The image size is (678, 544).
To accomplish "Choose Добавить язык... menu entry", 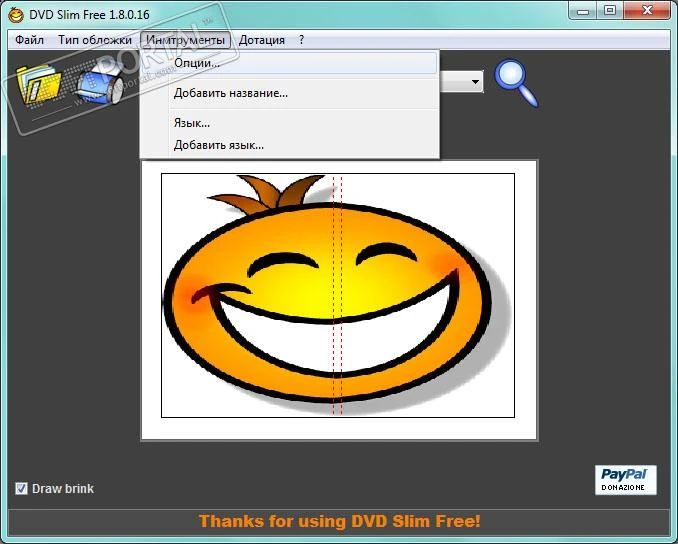I will 218,145.
